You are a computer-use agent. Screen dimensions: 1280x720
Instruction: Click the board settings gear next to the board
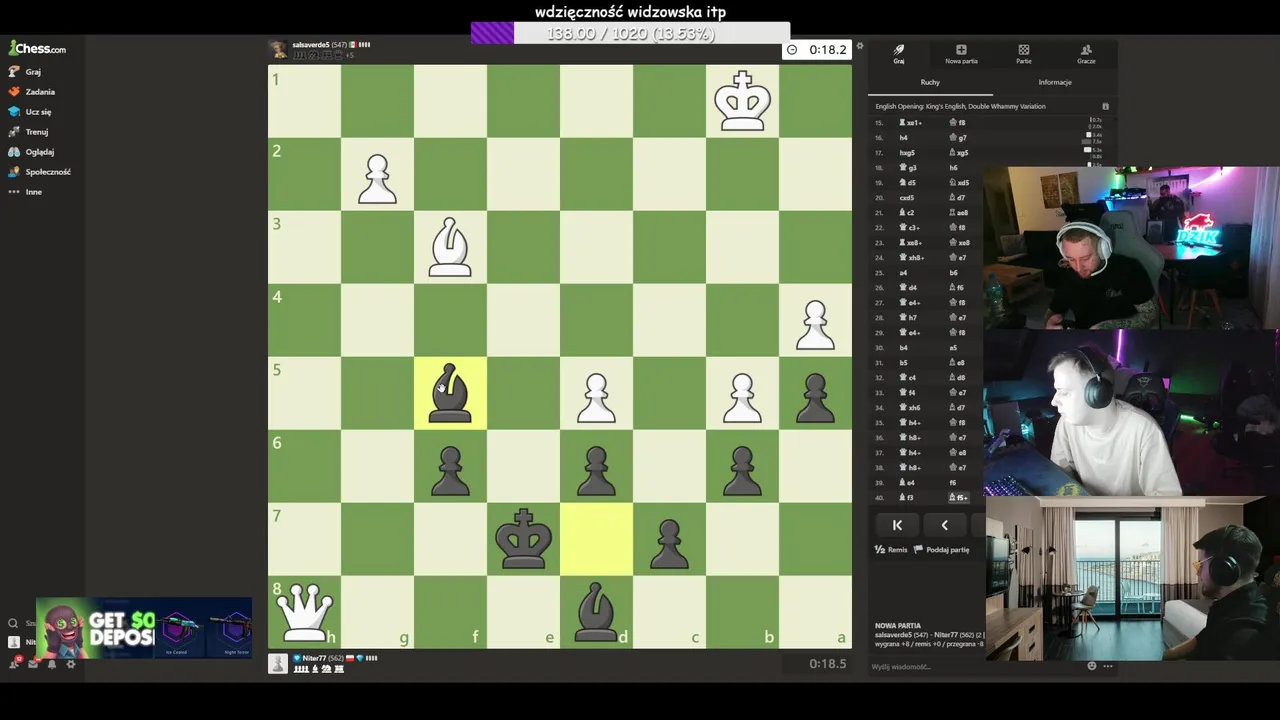859,46
